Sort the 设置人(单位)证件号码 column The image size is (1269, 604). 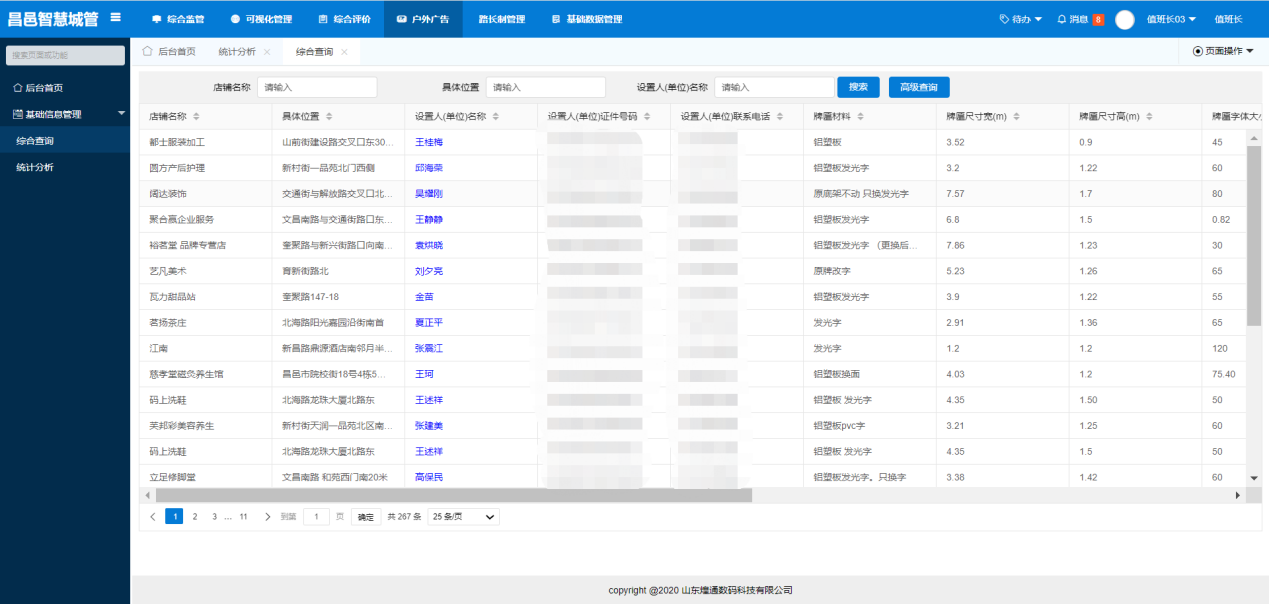pos(647,116)
